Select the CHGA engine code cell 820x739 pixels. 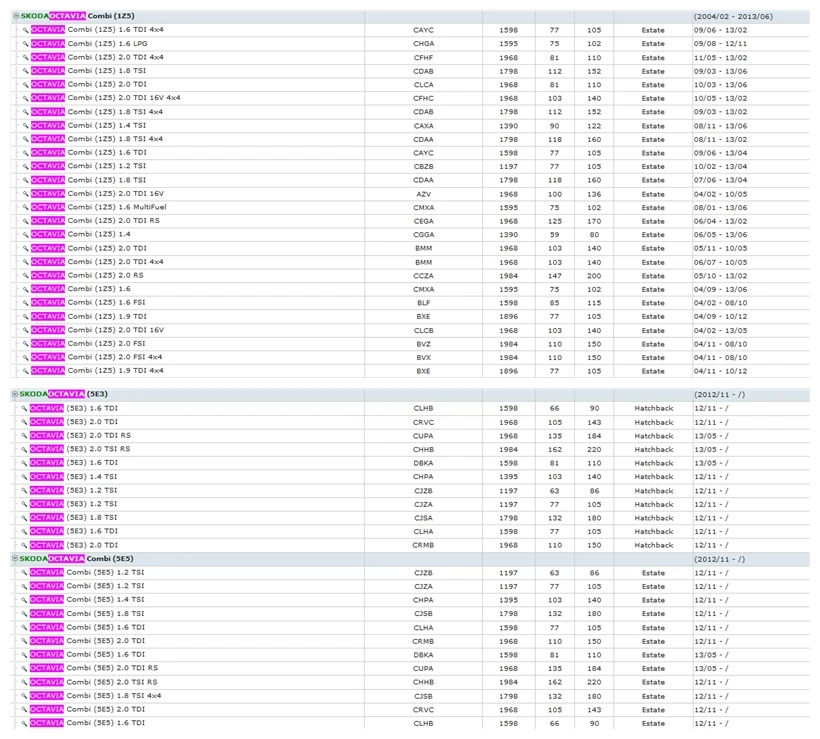click(423, 44)
